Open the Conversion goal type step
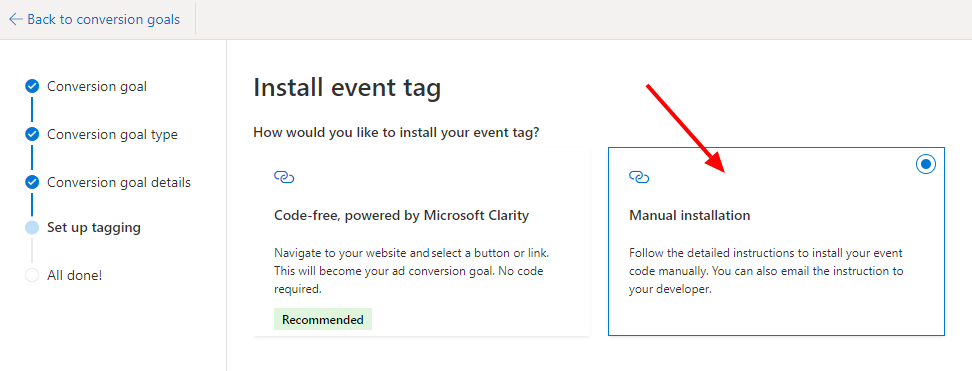The image size is (972, 371). (112, 134)
